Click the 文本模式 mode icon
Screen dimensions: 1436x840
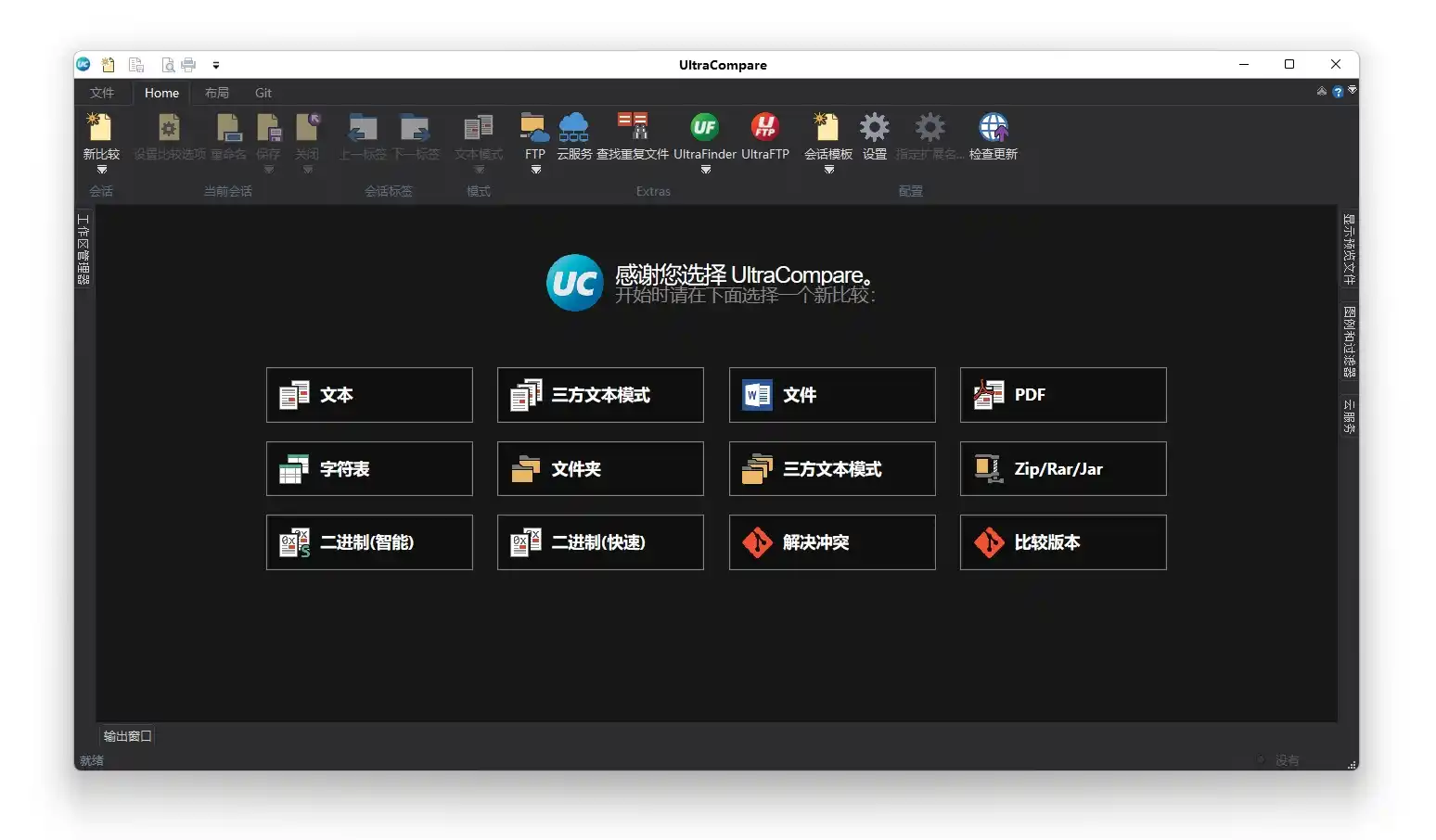pyautogui.click(x=479, y=127)
